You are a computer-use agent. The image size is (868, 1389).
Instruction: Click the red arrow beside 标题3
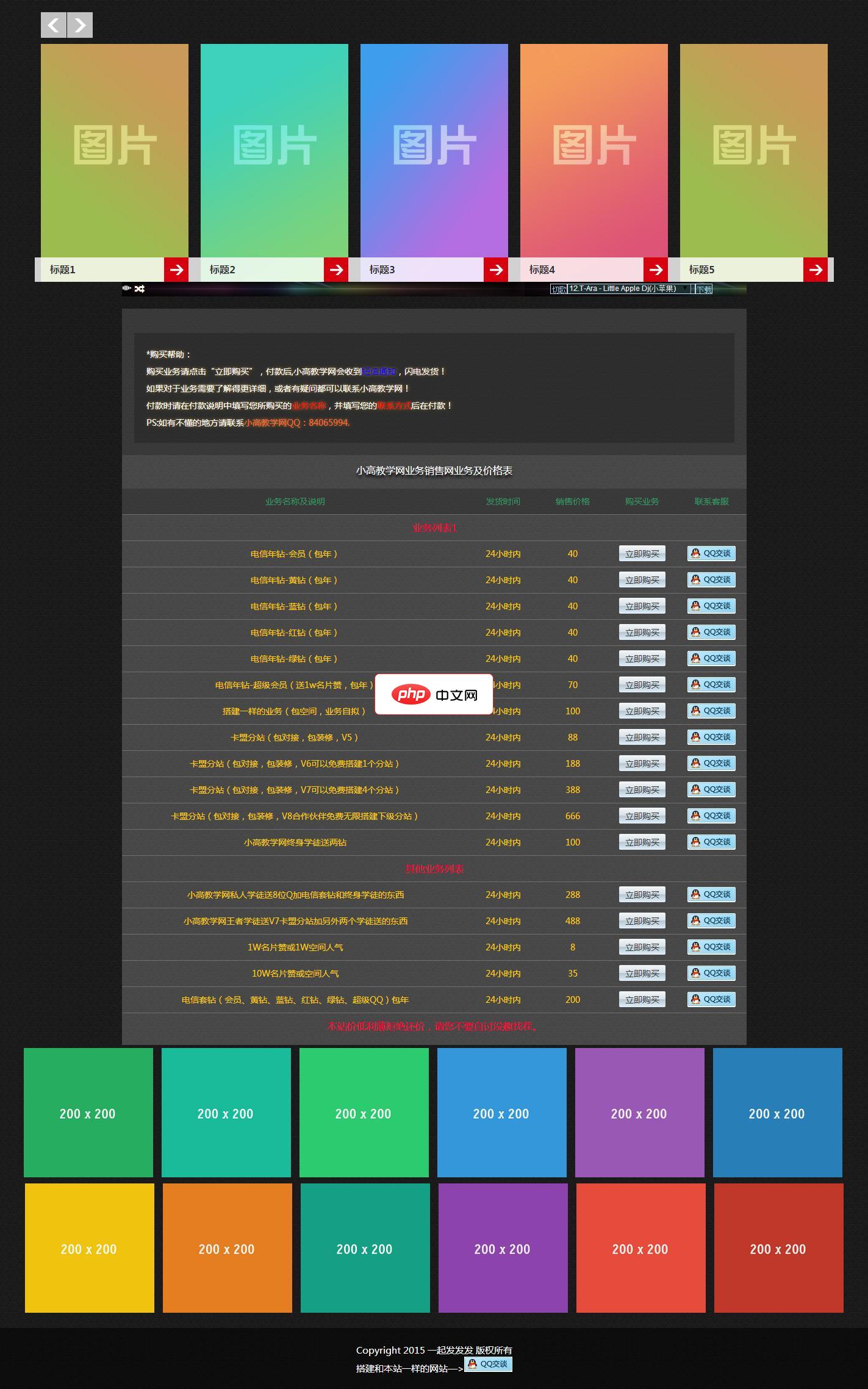click(x=496, y=270)
